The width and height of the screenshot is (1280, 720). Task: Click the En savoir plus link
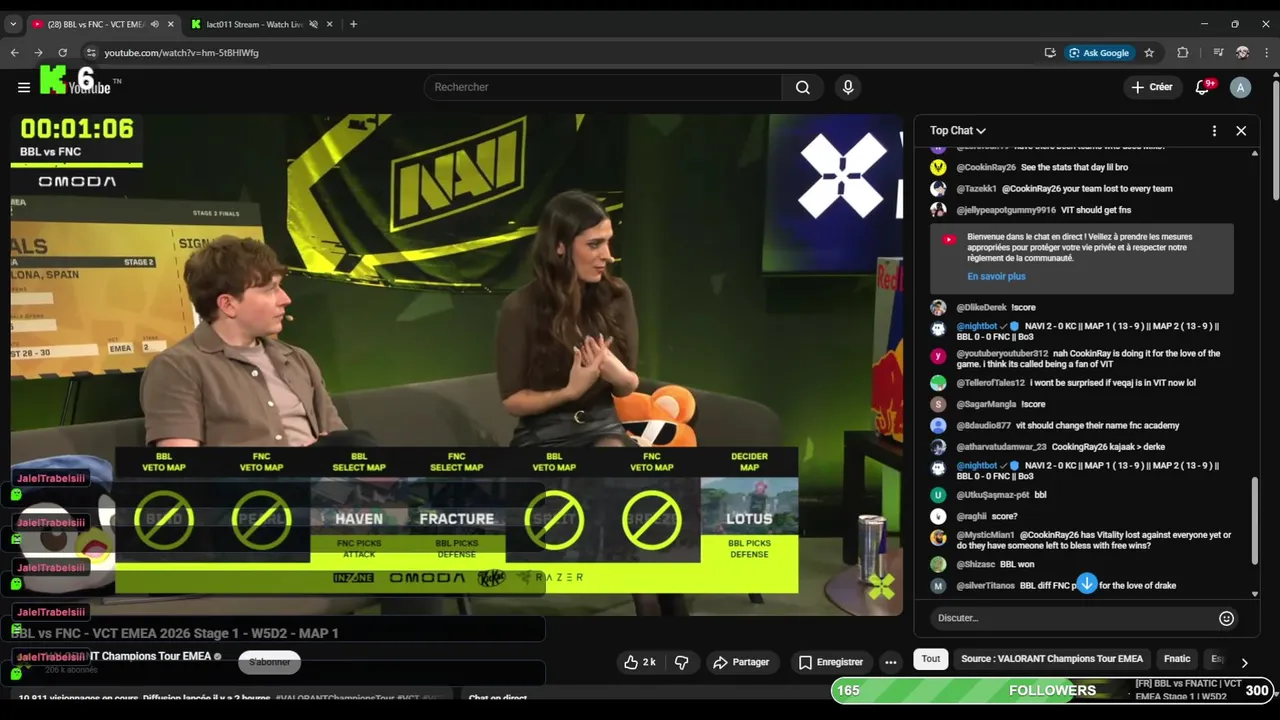(x=996, y=276)
